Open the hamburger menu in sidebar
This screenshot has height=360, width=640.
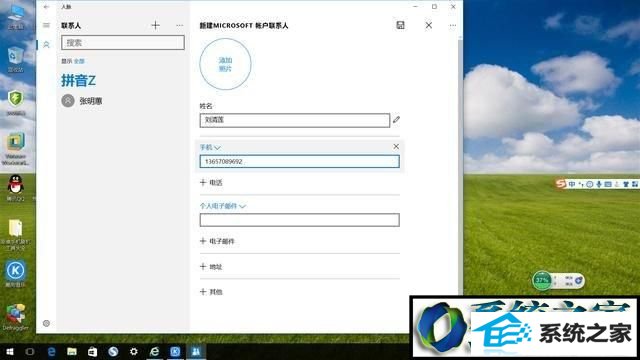click(x=47, y=25)
